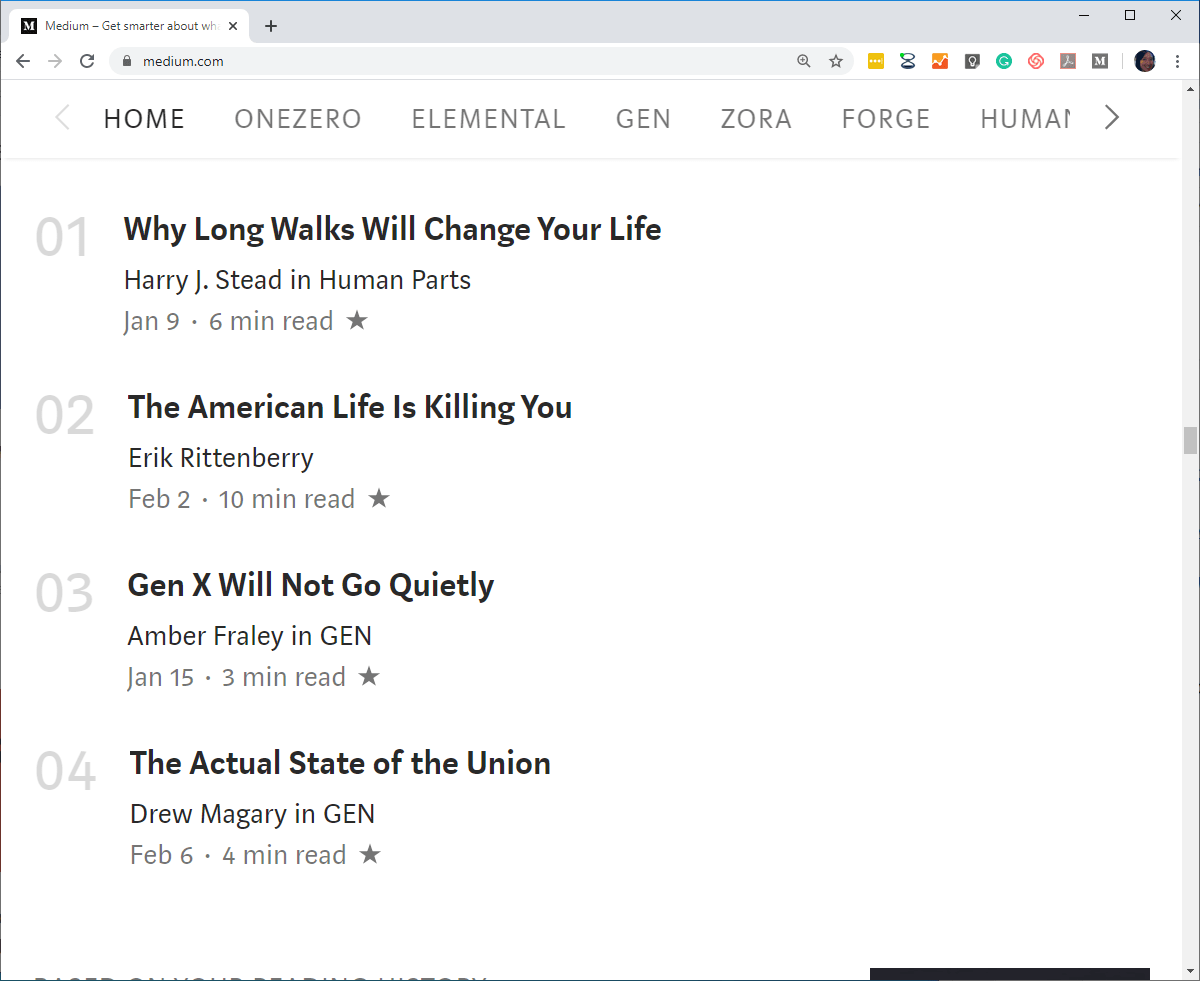Image resolution: width=1200 pixels, height=981 pixels.
Task: Open the Grammarly extension
Action: pos(1003,61)
